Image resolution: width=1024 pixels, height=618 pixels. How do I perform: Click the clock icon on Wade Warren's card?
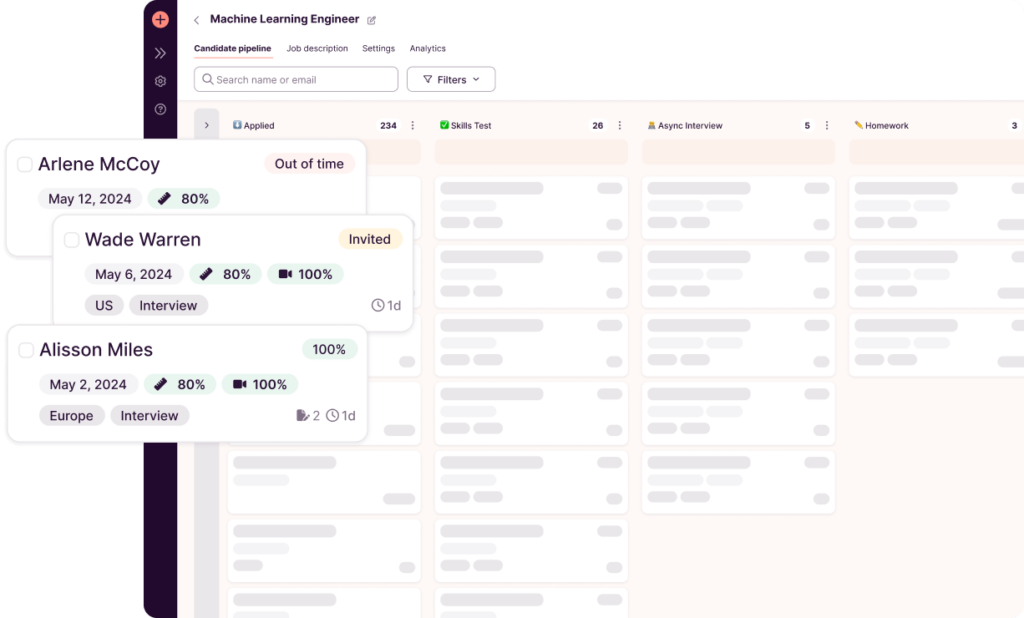(x=380, y=305)
